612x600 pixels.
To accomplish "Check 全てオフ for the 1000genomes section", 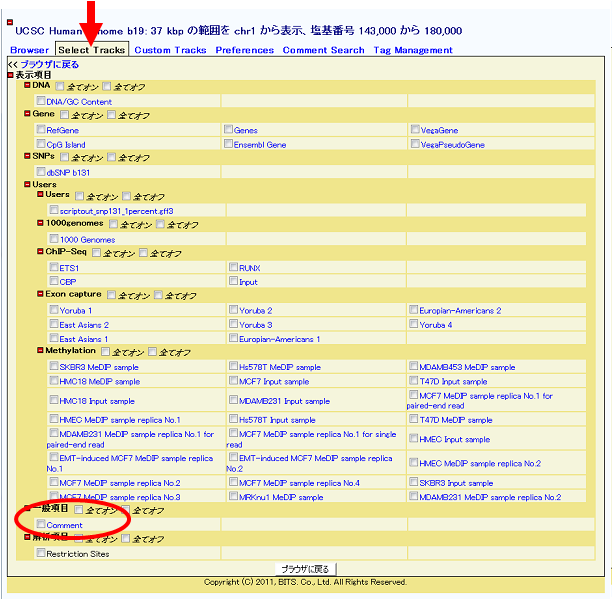I will coord(160,224).
